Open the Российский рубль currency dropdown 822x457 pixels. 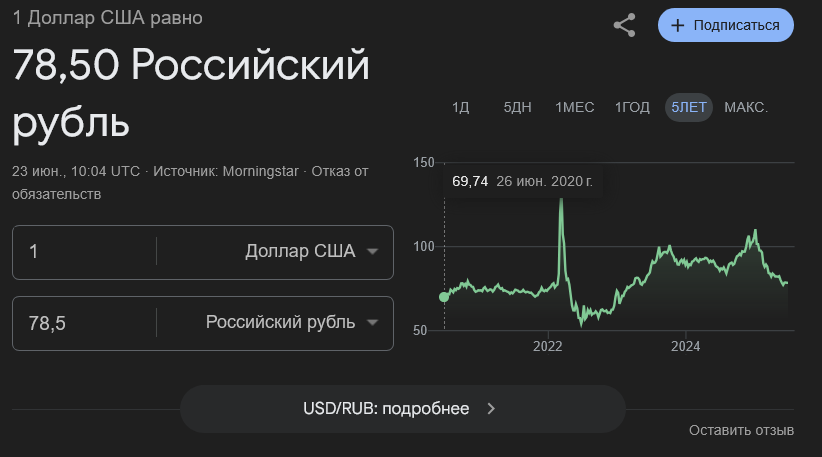(x=291, y=322)
